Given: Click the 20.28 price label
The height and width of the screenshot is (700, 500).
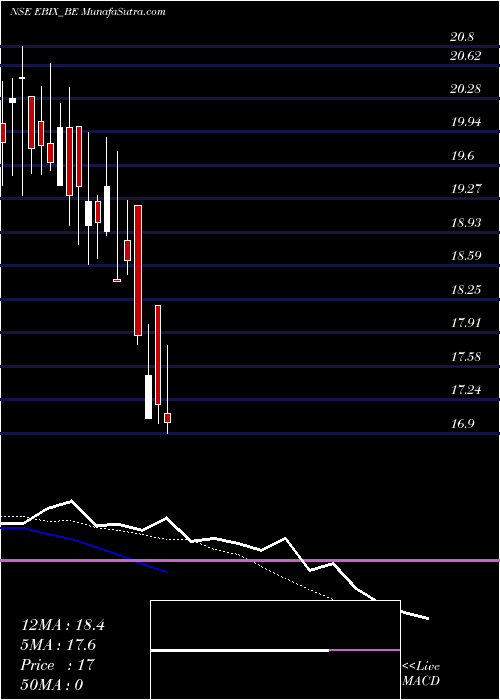Looking at the screenshot, I should [x=466, y=89].
